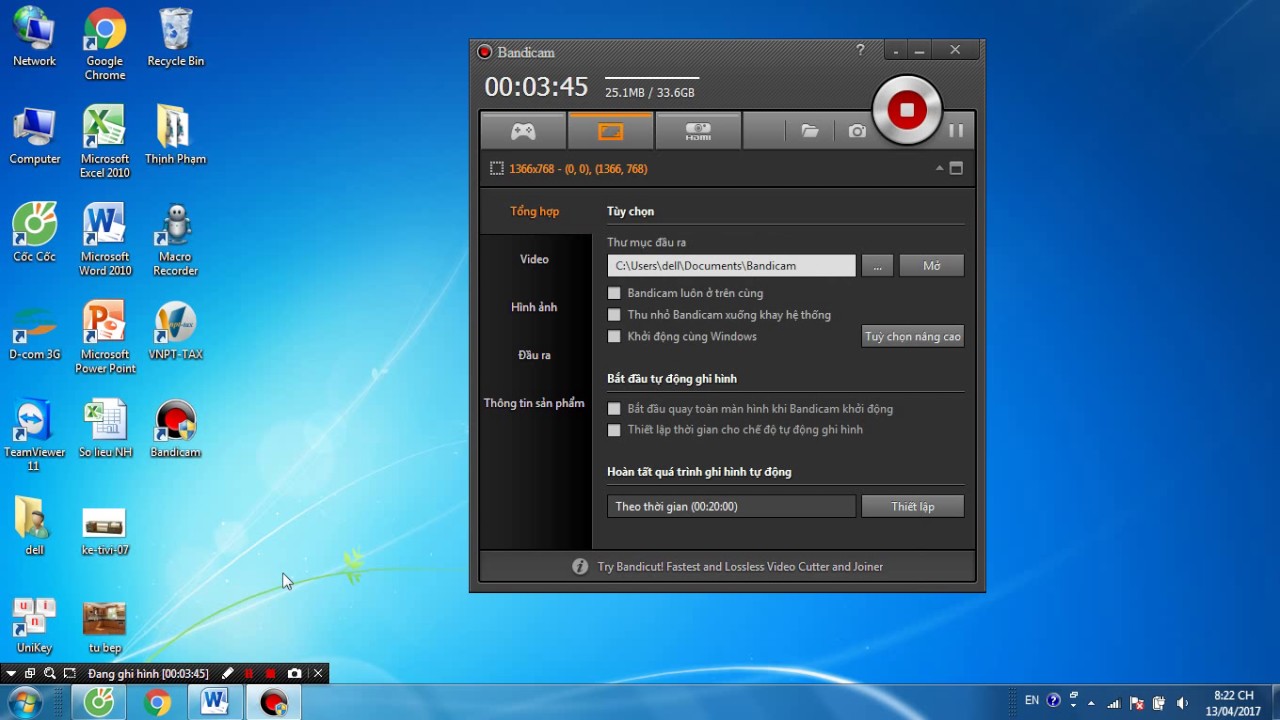Click the magnifier icon on recording bar

click(49, 674)
